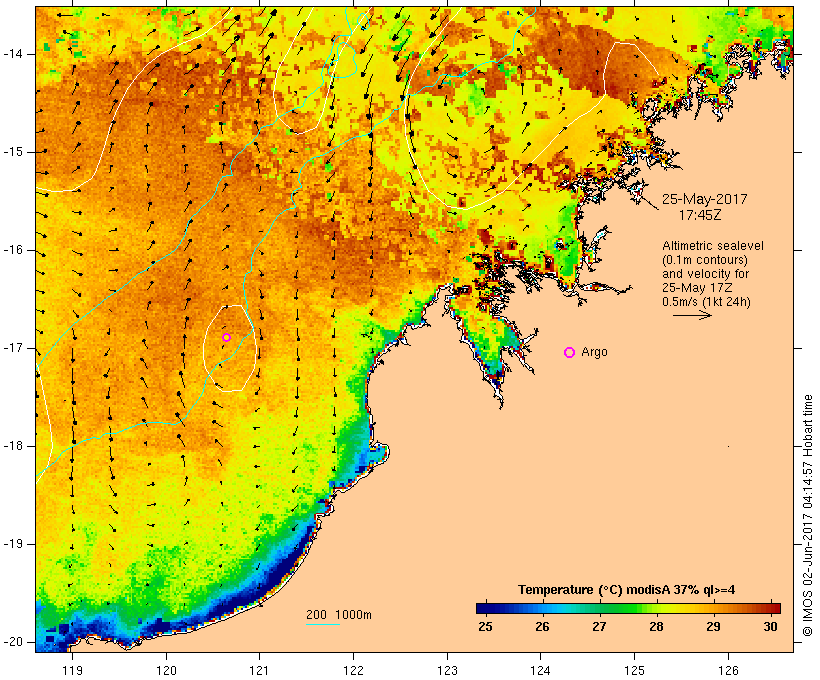The height and width of the screenshot is (680, 820).
Task: Click the '200 1000m' isobath legend text
Action: 339,615
